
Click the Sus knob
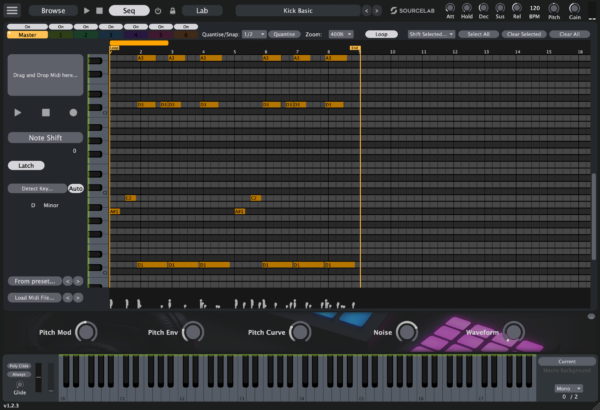tap(500, 8)
